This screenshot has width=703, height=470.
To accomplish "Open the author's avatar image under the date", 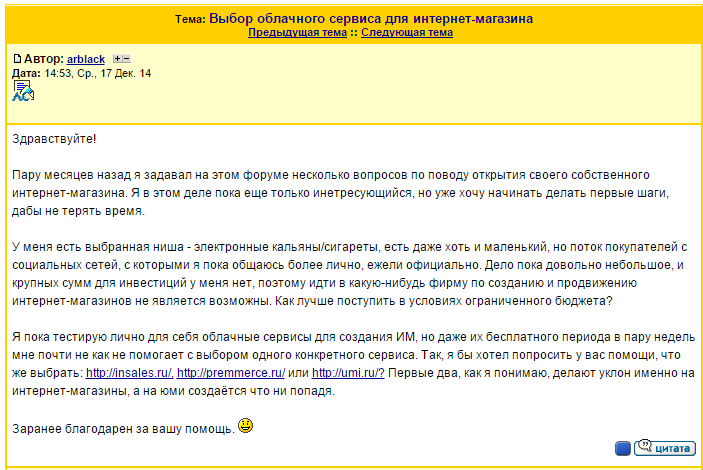I will (23, 91).
